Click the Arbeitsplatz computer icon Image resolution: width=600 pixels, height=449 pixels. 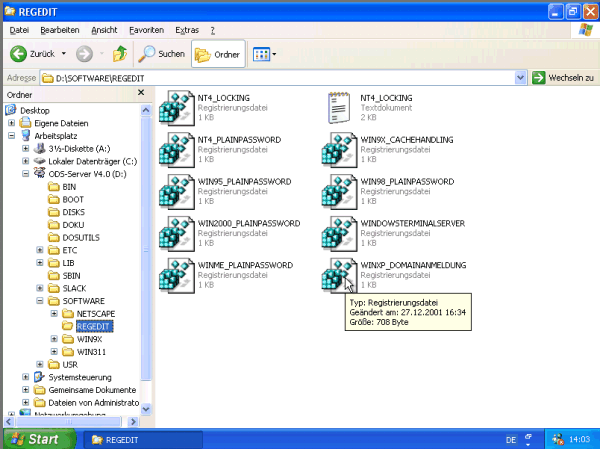pyautogui.click(x=26, y=136)
